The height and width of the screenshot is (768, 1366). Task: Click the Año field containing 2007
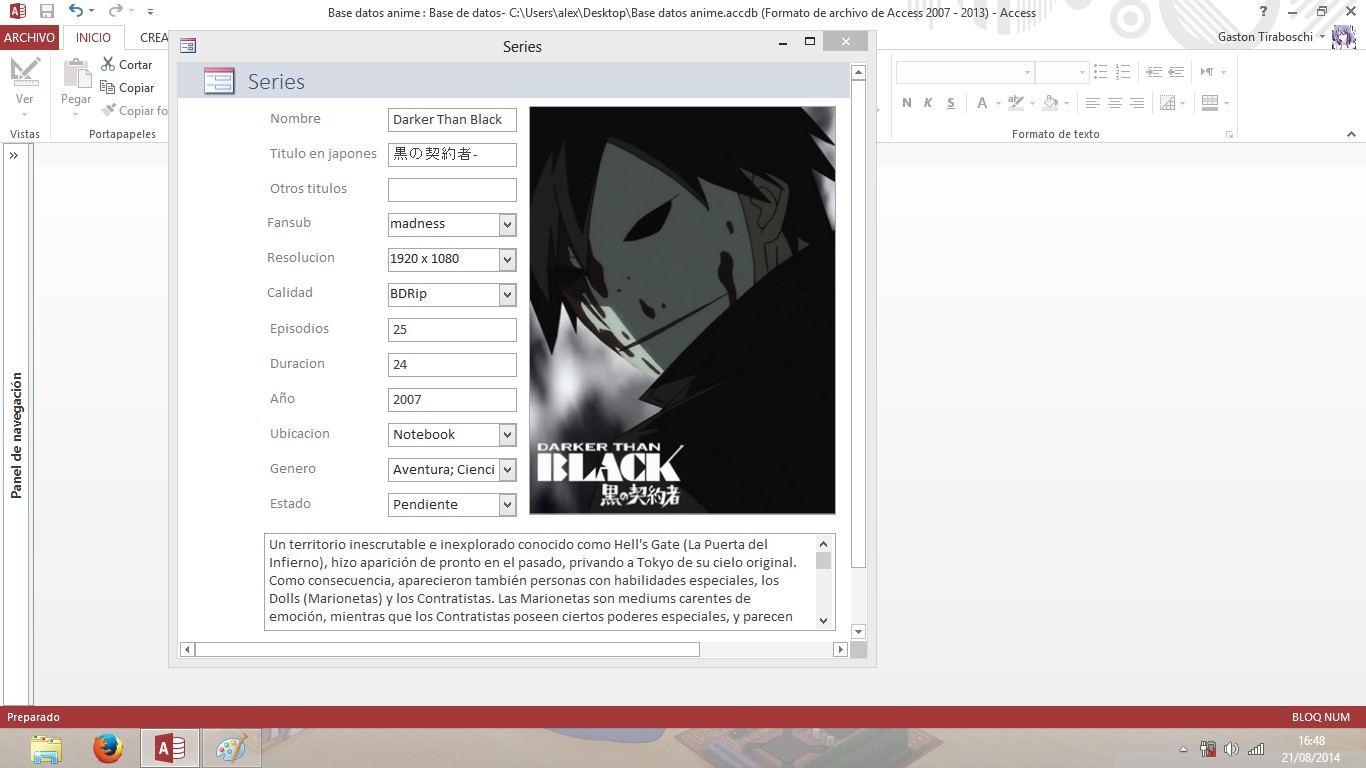[452, 400]
